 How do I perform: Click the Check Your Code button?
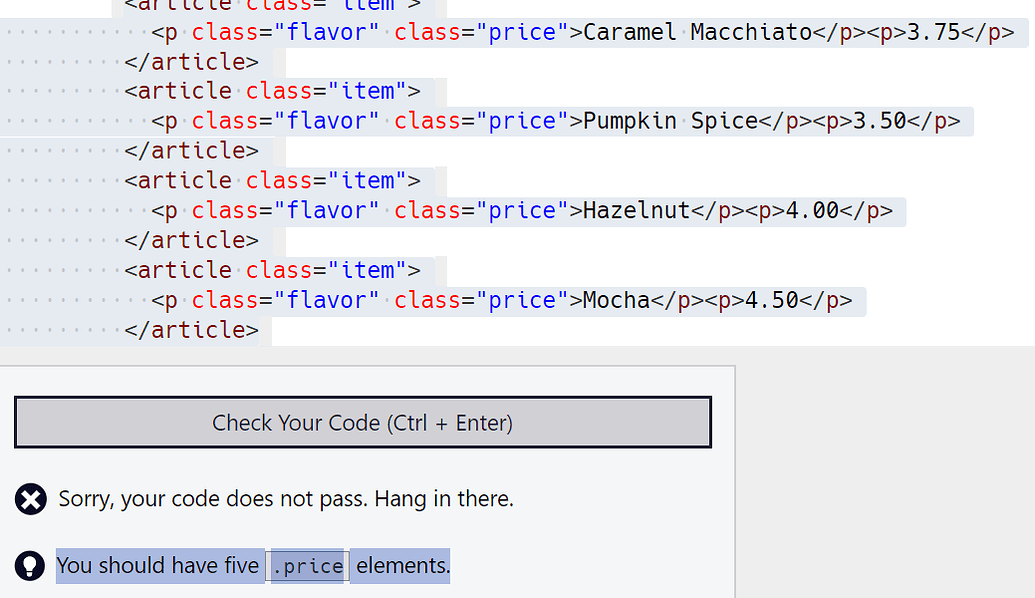pos(362,422)
